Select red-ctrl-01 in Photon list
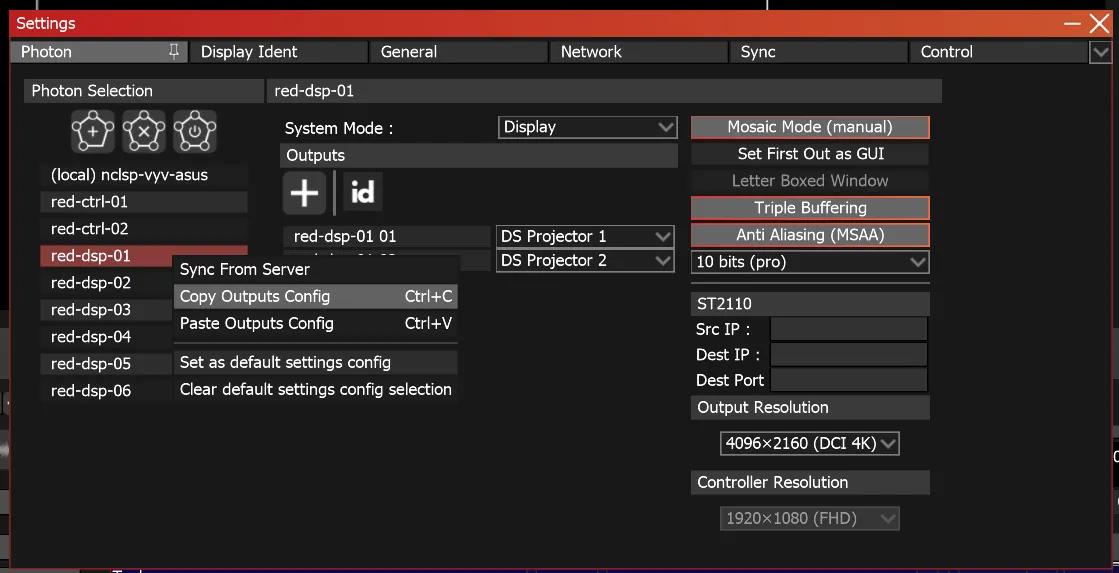 pos(144,202)
